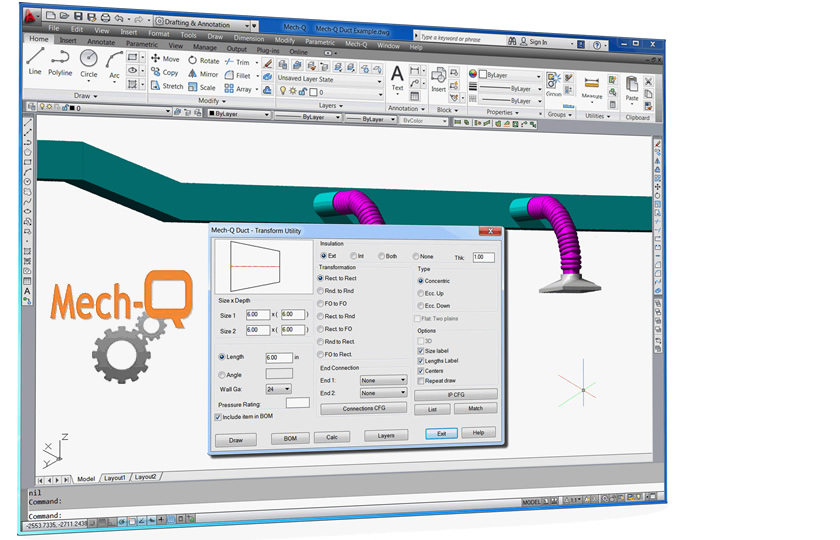This screenshot has width=840, height=540.
Task: Select the Polyline tool
Action: (60, 62)
